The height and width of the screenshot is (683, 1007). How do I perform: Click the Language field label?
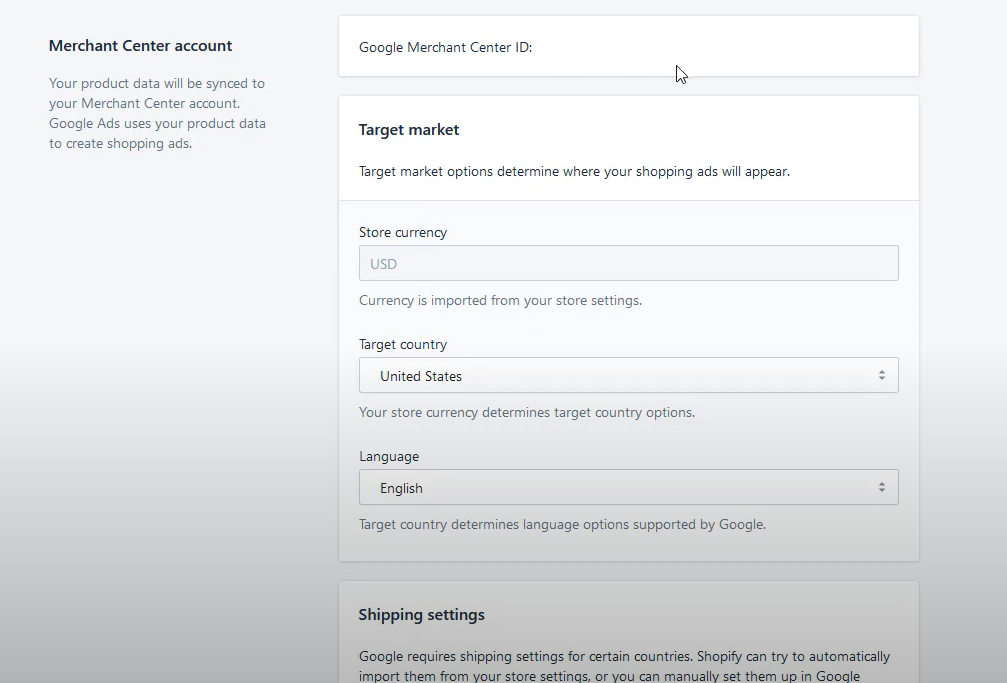(389, 456)
